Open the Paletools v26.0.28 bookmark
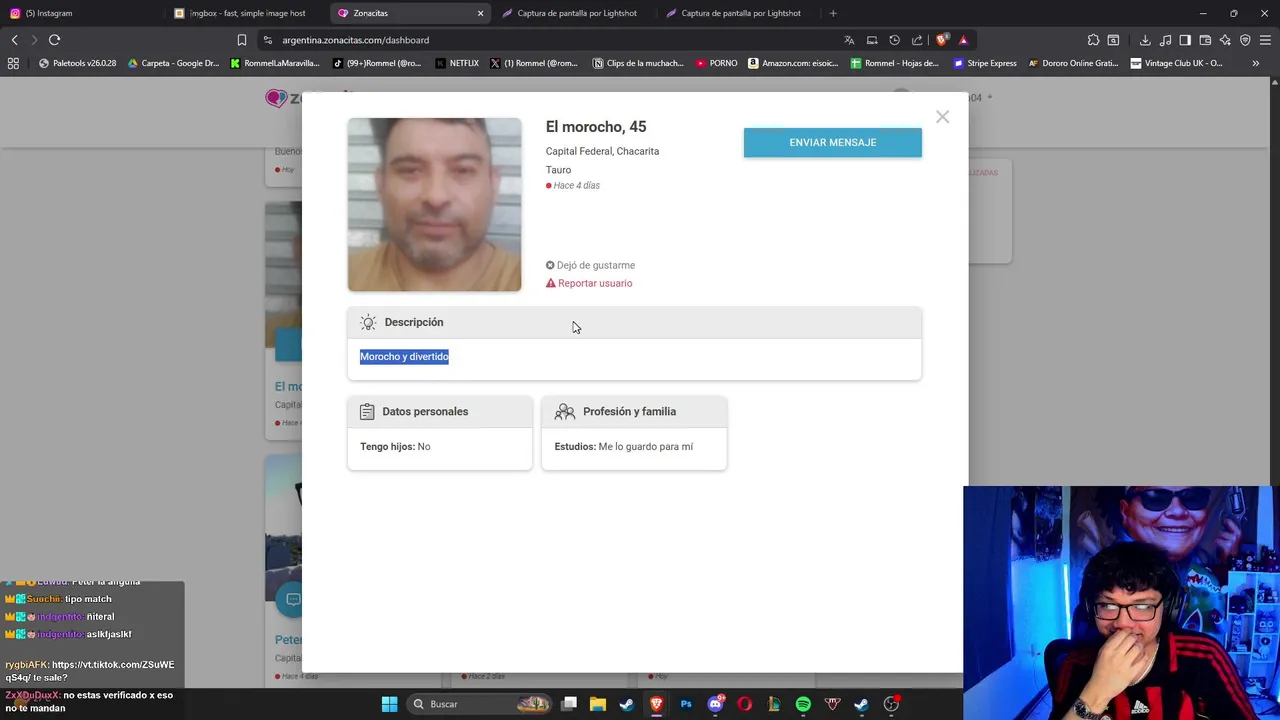This screenshot has width=1280, height=720. (x=77, y=63)
